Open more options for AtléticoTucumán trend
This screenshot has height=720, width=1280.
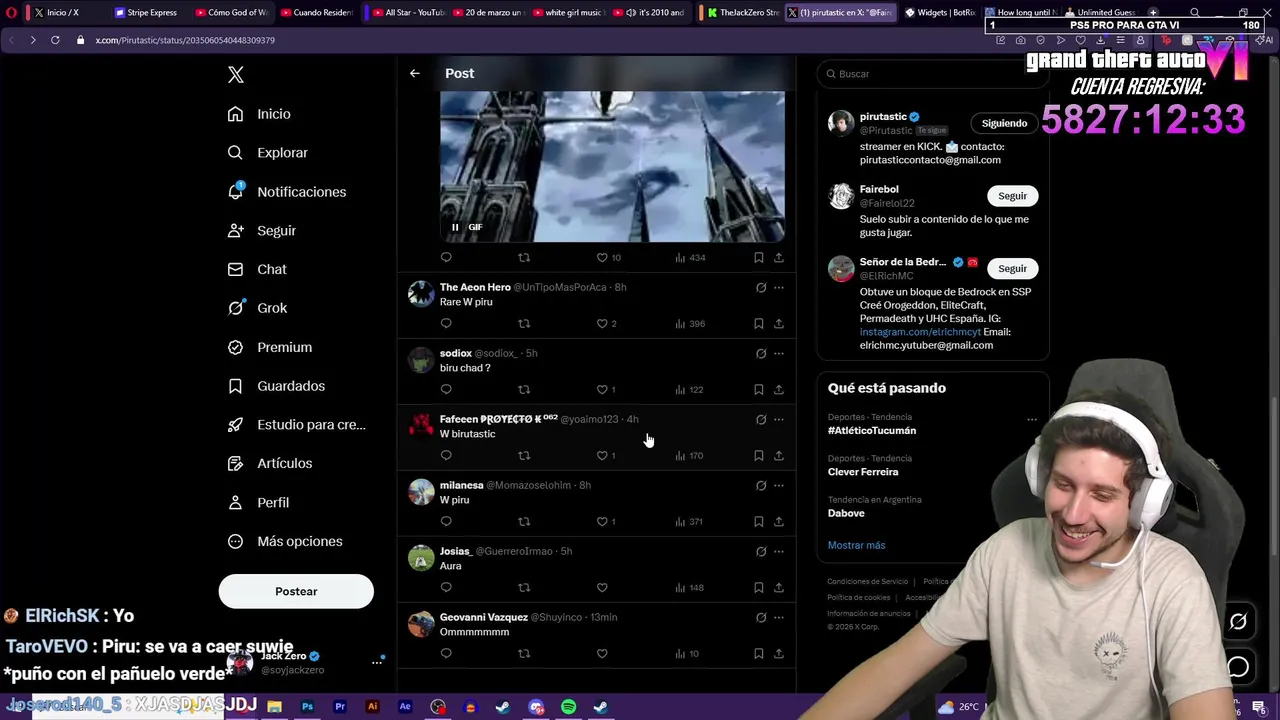pos(1031,419)
